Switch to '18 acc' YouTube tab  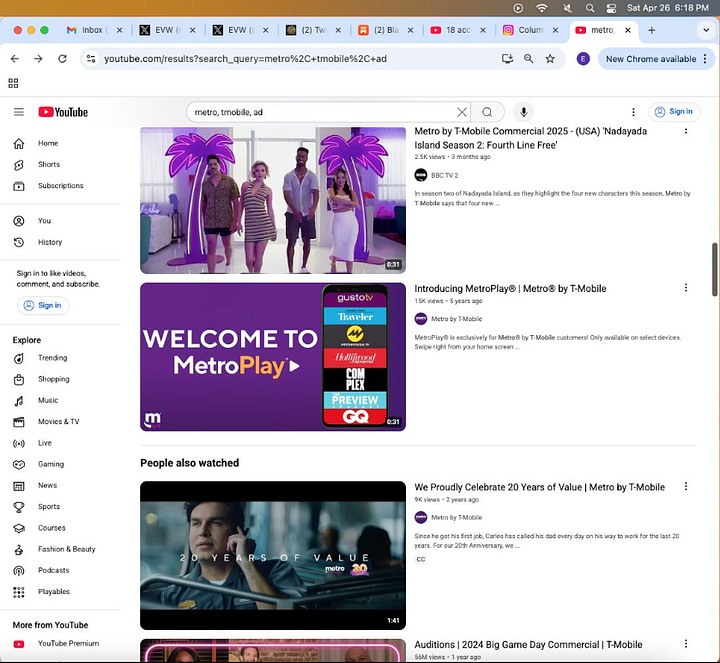pos(457,30)
